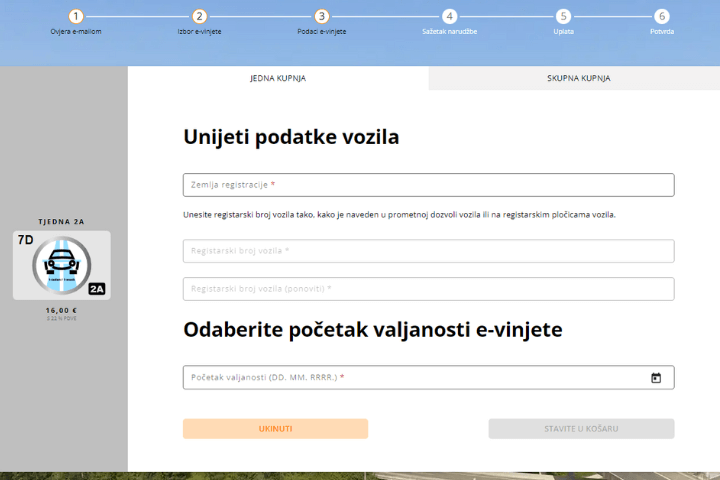Screen dimensions: 720x480
Task: Click the Unesite registarski broj instruction text
Action: tap(399, 215)
